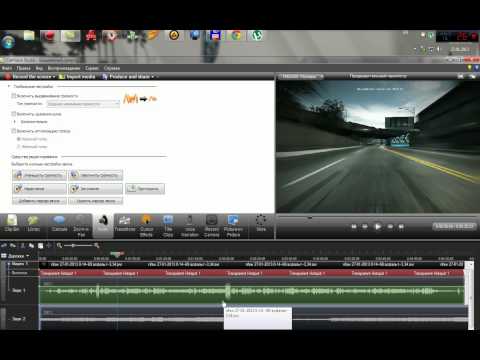The height and width of the screenshot is (360, 480).
Task: Open the Clip Bin tab
Action: pos(12,224)
